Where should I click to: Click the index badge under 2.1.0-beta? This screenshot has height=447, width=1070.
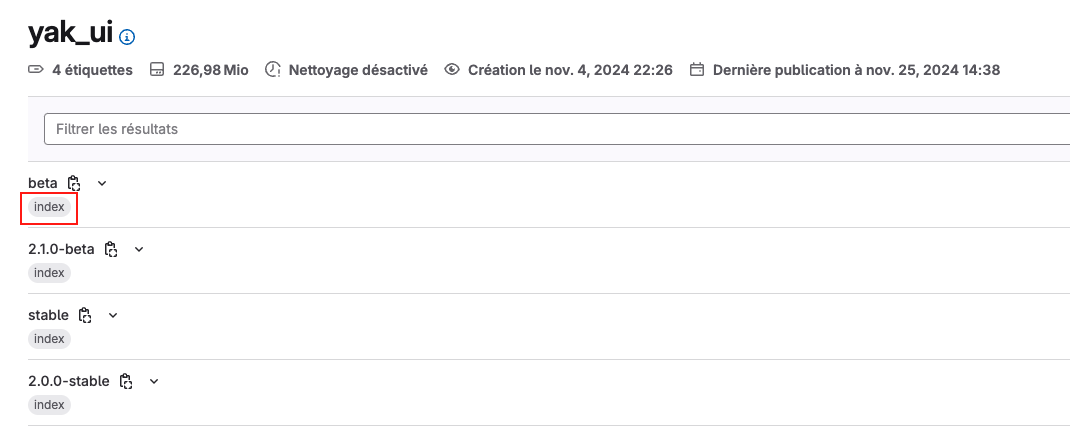pos(49,273)
